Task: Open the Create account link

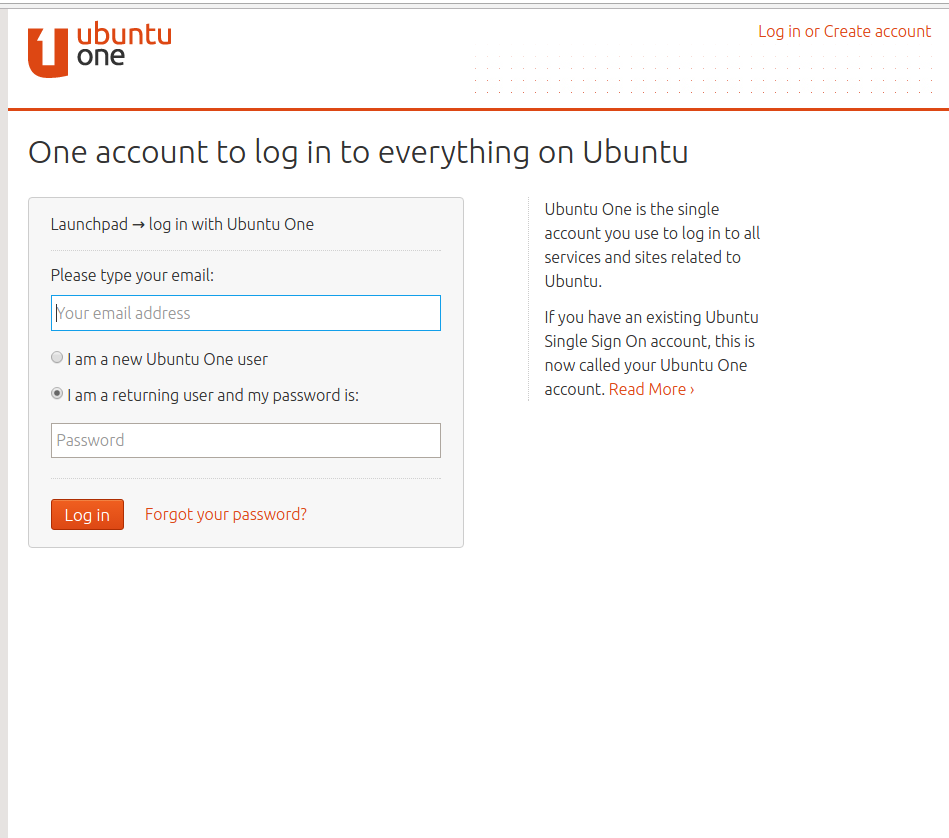Action: (877, 31)
